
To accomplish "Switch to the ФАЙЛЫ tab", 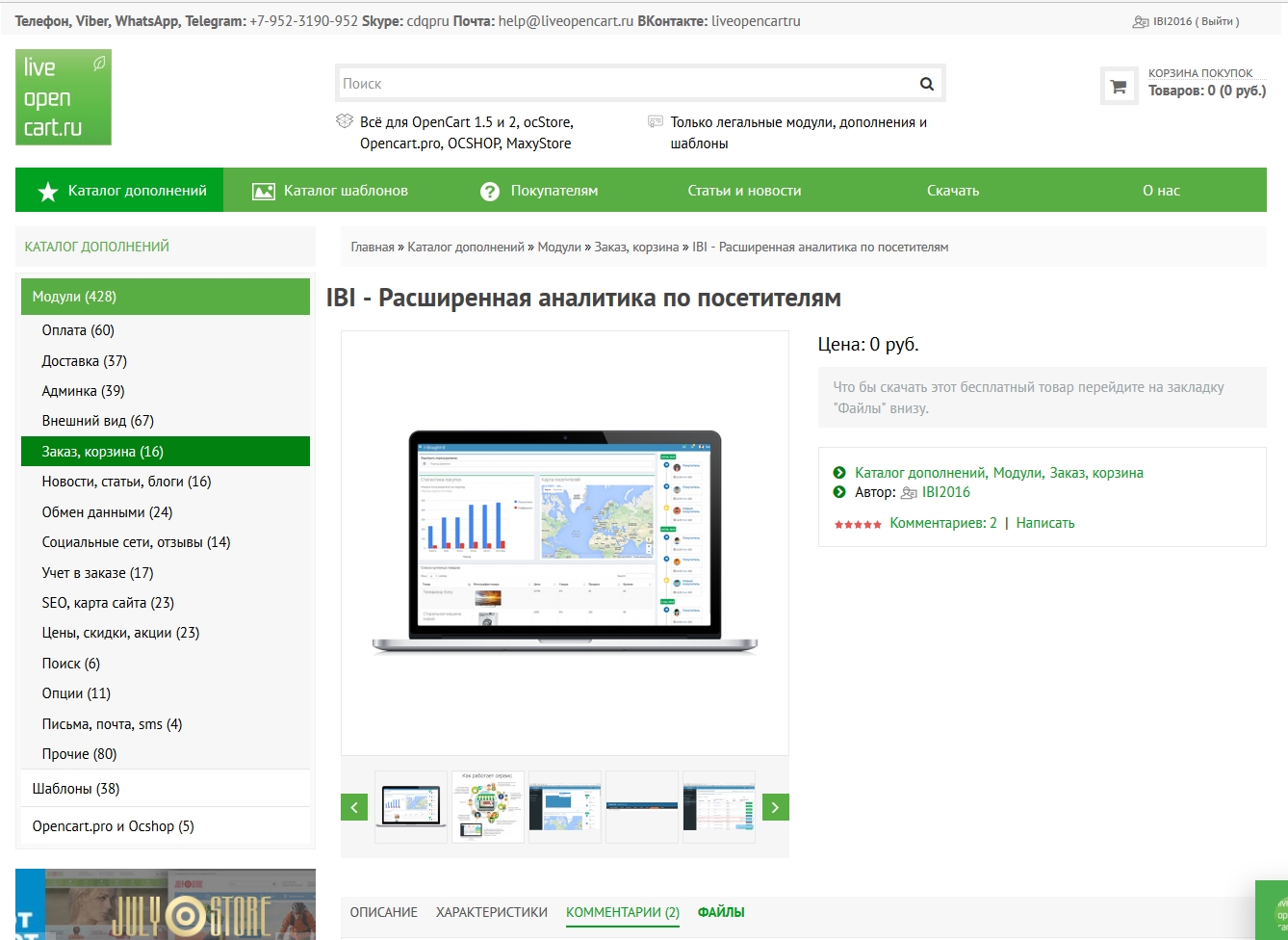I will 721,912.
